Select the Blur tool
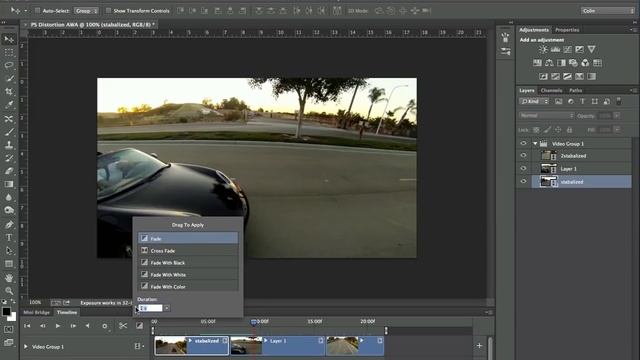Screen dimensions: 640x360 pos(9,197)
